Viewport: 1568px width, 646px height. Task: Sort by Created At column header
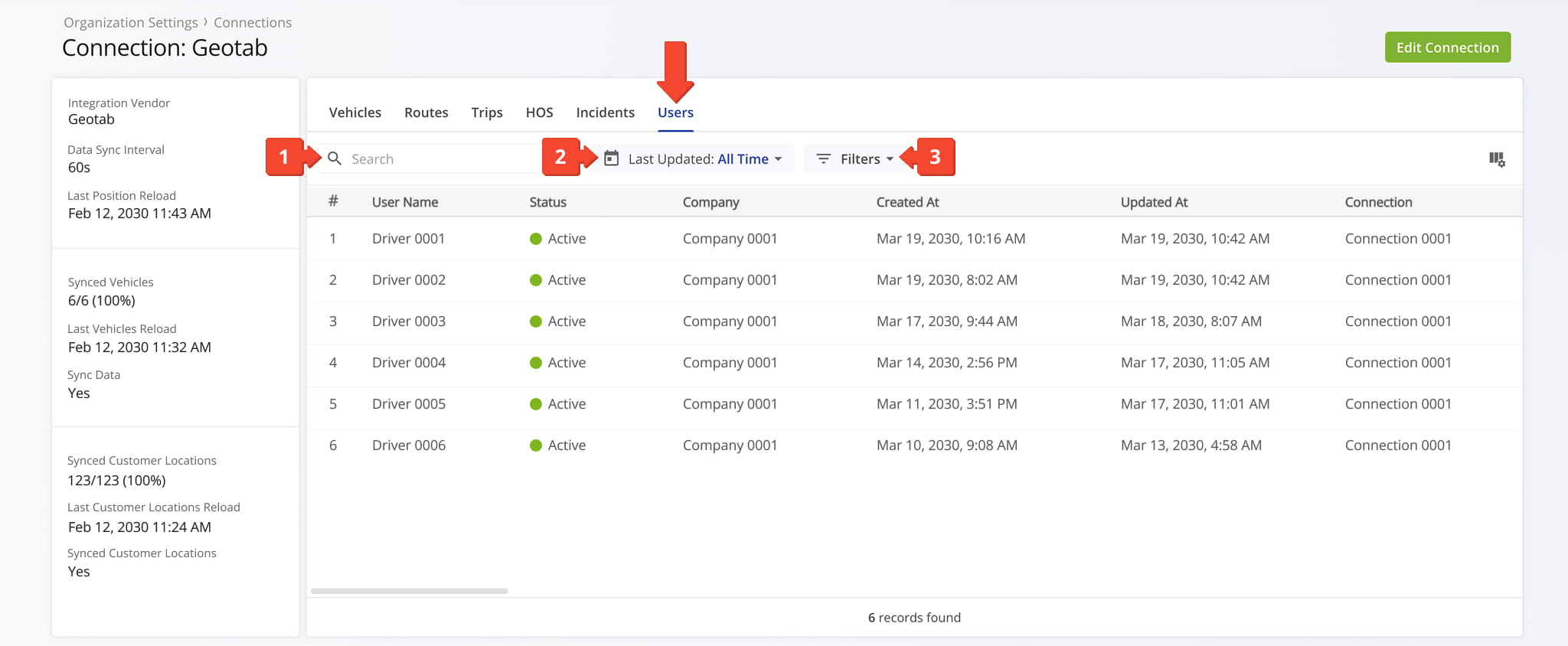[907, 202]
